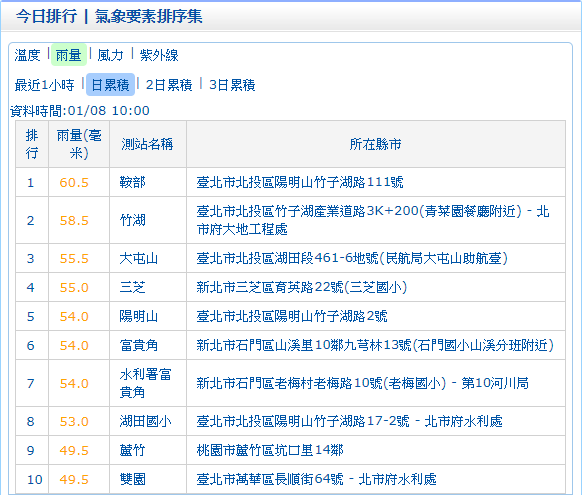Click address 臺北市萬華區長順街64號
The image size is (582, 495).
316,479
